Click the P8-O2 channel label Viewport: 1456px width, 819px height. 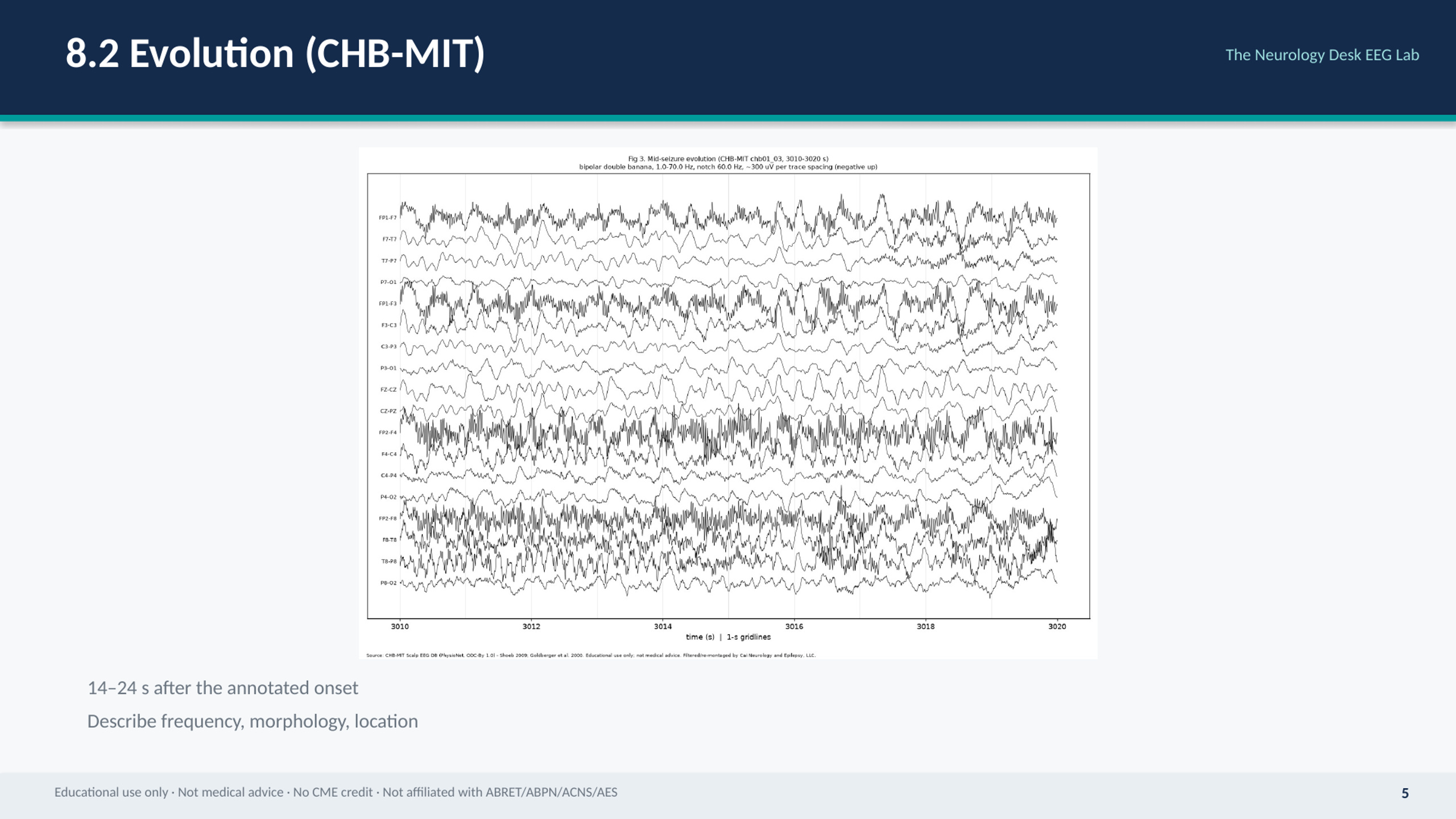[388, 583]
